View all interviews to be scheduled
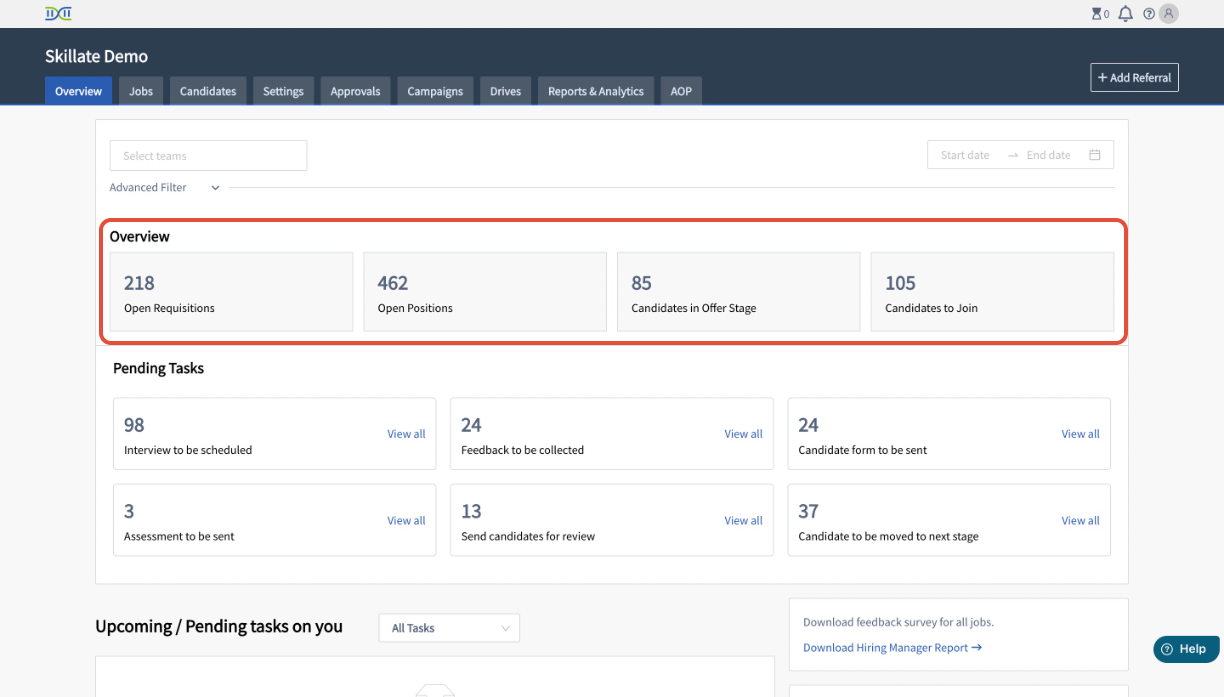The width and height of the screenshot is (1224, 697). pyautogui.click(x=406, y=434)
